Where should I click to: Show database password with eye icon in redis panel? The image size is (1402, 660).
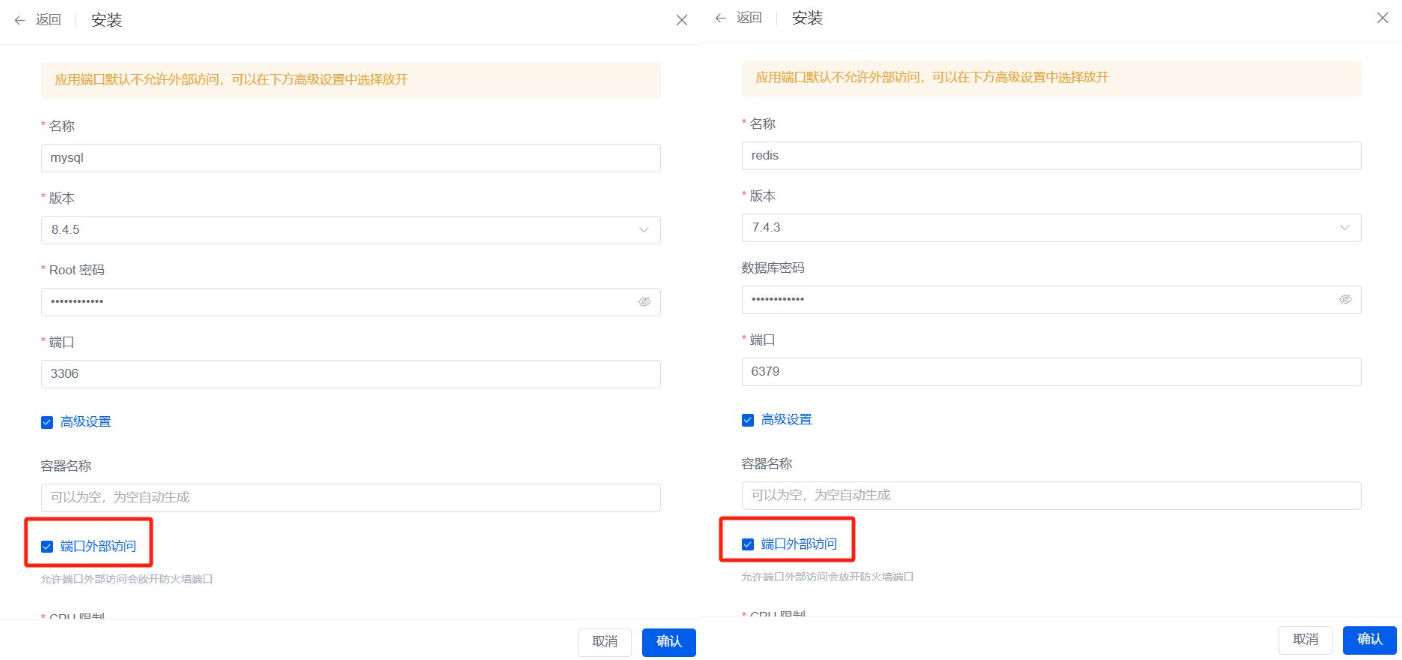click(x=1346, y=299)
